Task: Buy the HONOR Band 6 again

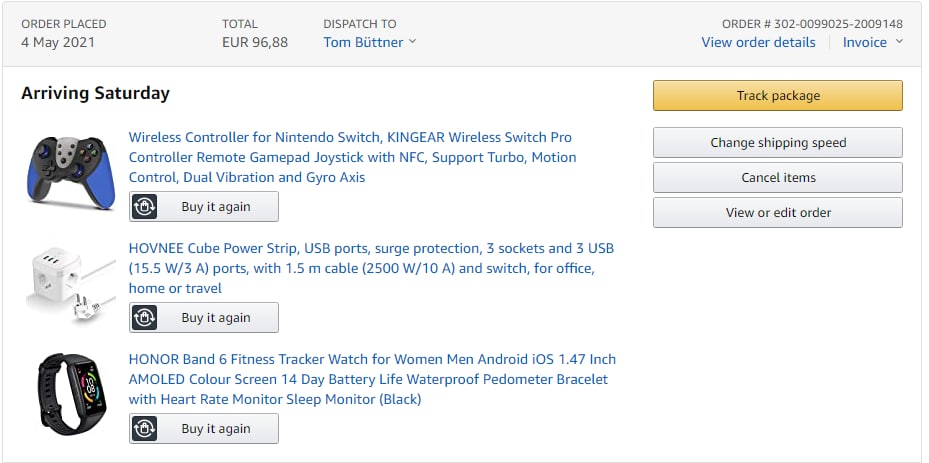Action: (215, 429)
